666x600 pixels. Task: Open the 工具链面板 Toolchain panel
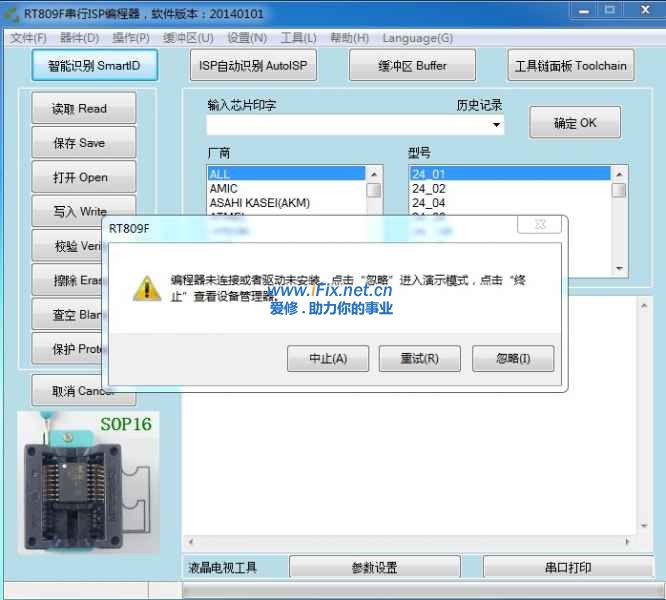pos(570,66)
